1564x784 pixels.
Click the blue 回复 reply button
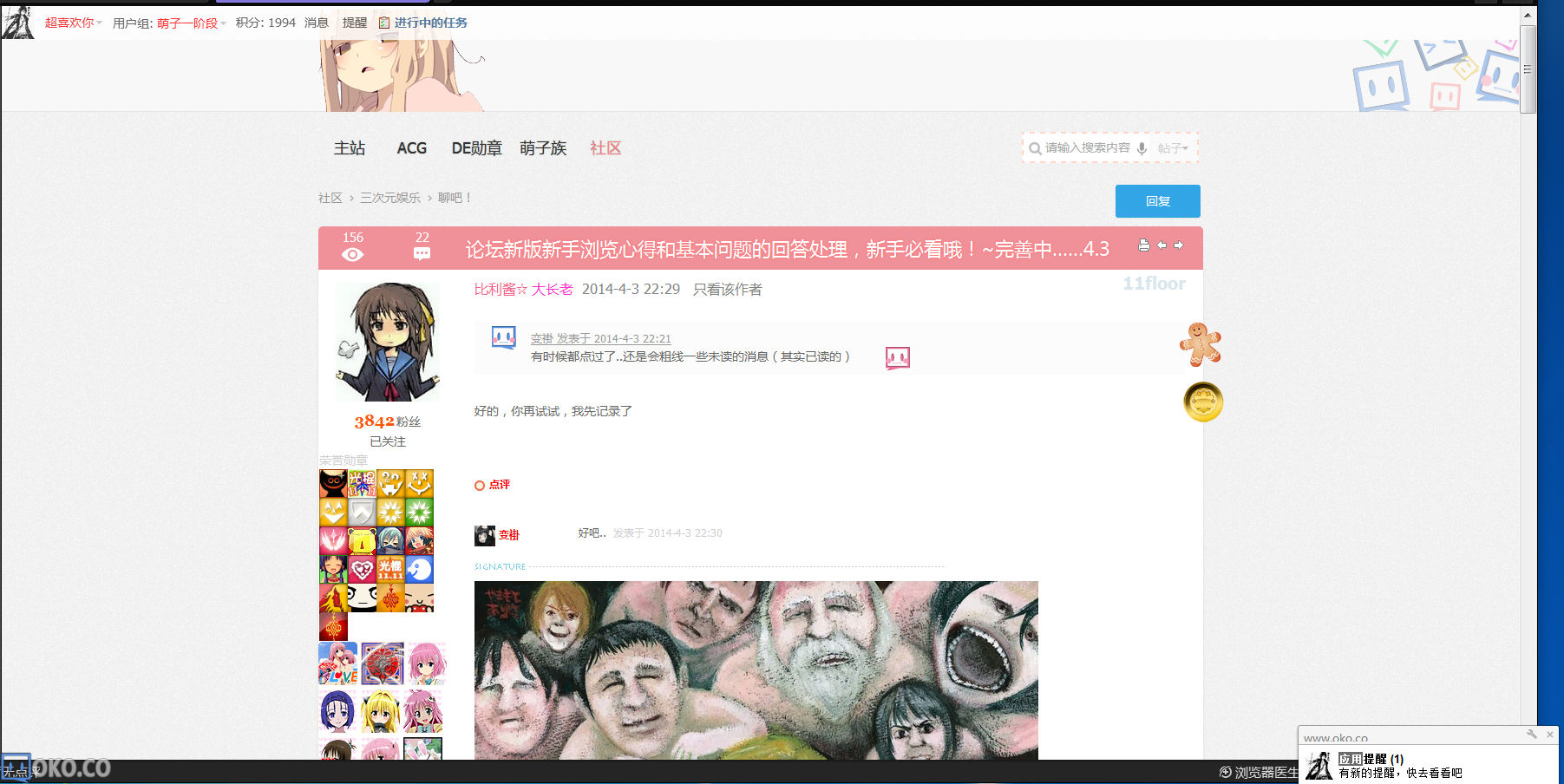coord(1158,201)
